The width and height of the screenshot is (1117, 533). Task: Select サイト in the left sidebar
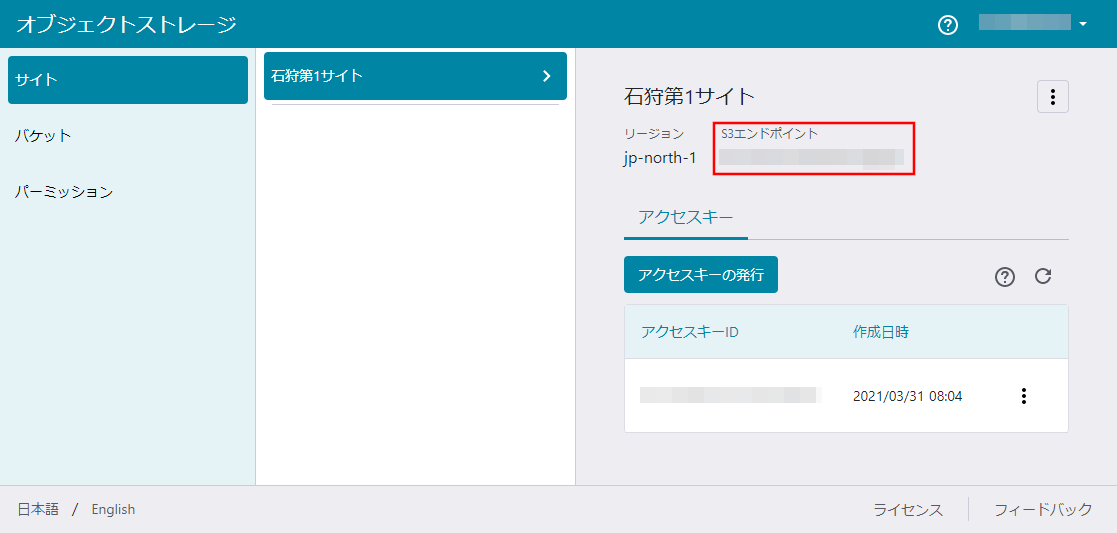click(128, 80)
